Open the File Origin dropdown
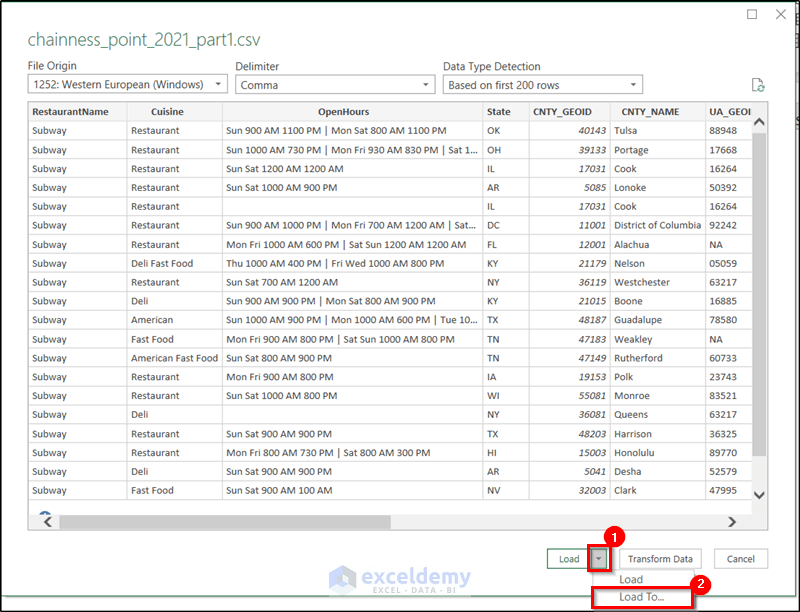The width and height of the screenshot is (800, 612). 128,84
